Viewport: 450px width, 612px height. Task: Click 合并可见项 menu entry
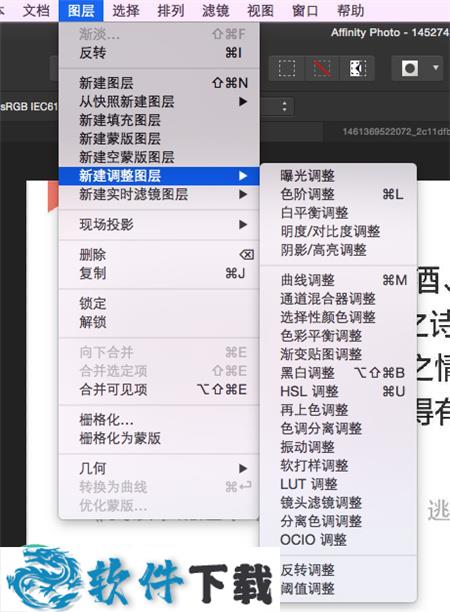[159, 389]
